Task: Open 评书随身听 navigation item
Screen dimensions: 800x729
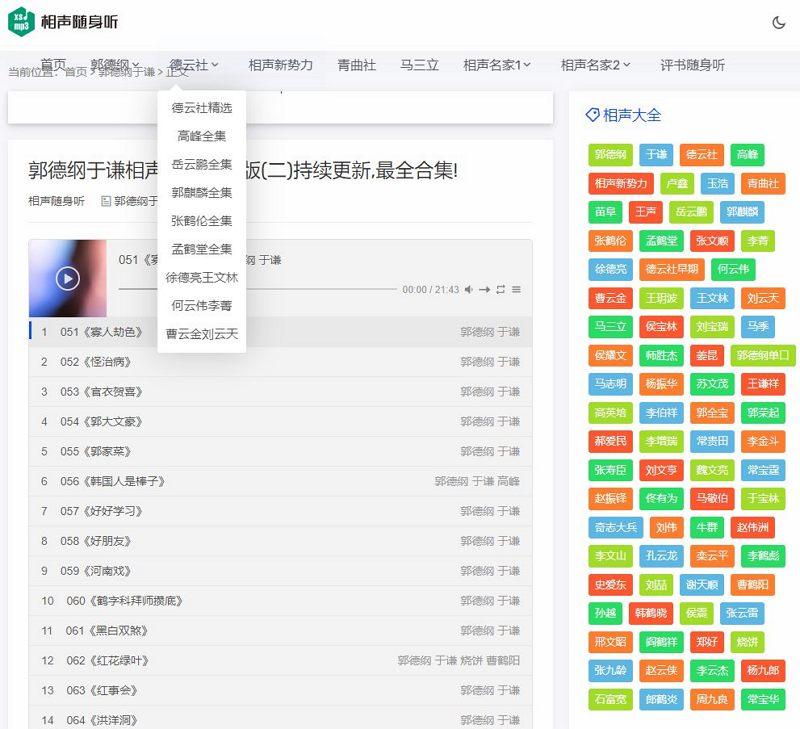Action: pyautogui.click(x=692, y=65)
